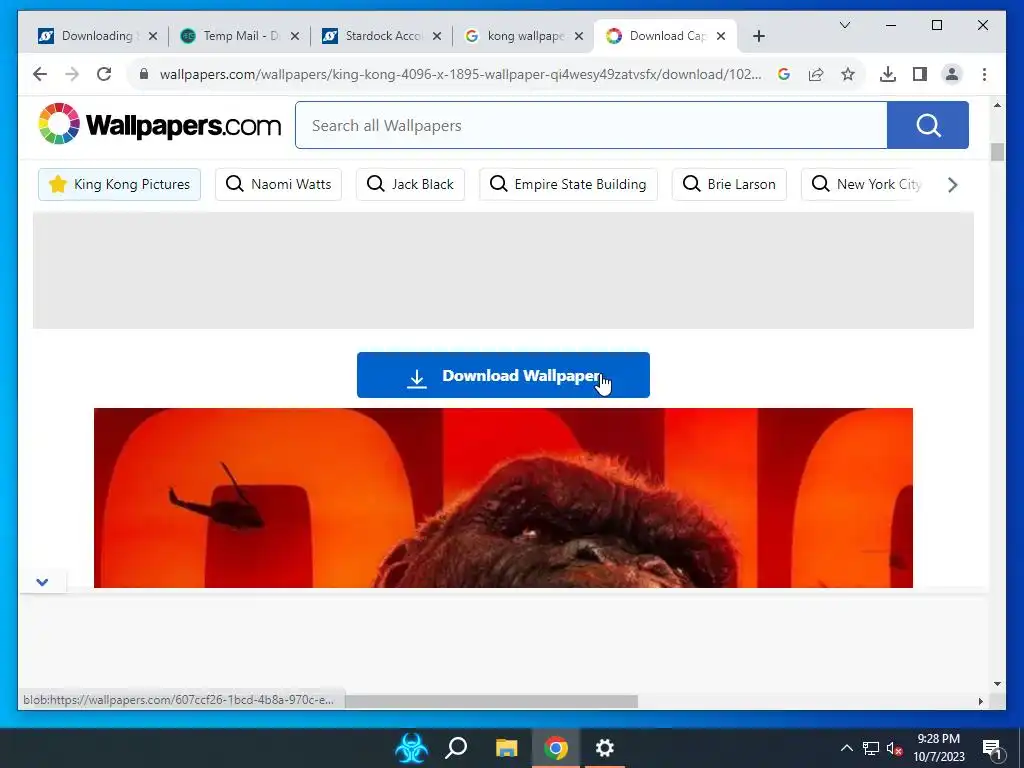Open the Empire State Building tag

click(x=568, y=184)
